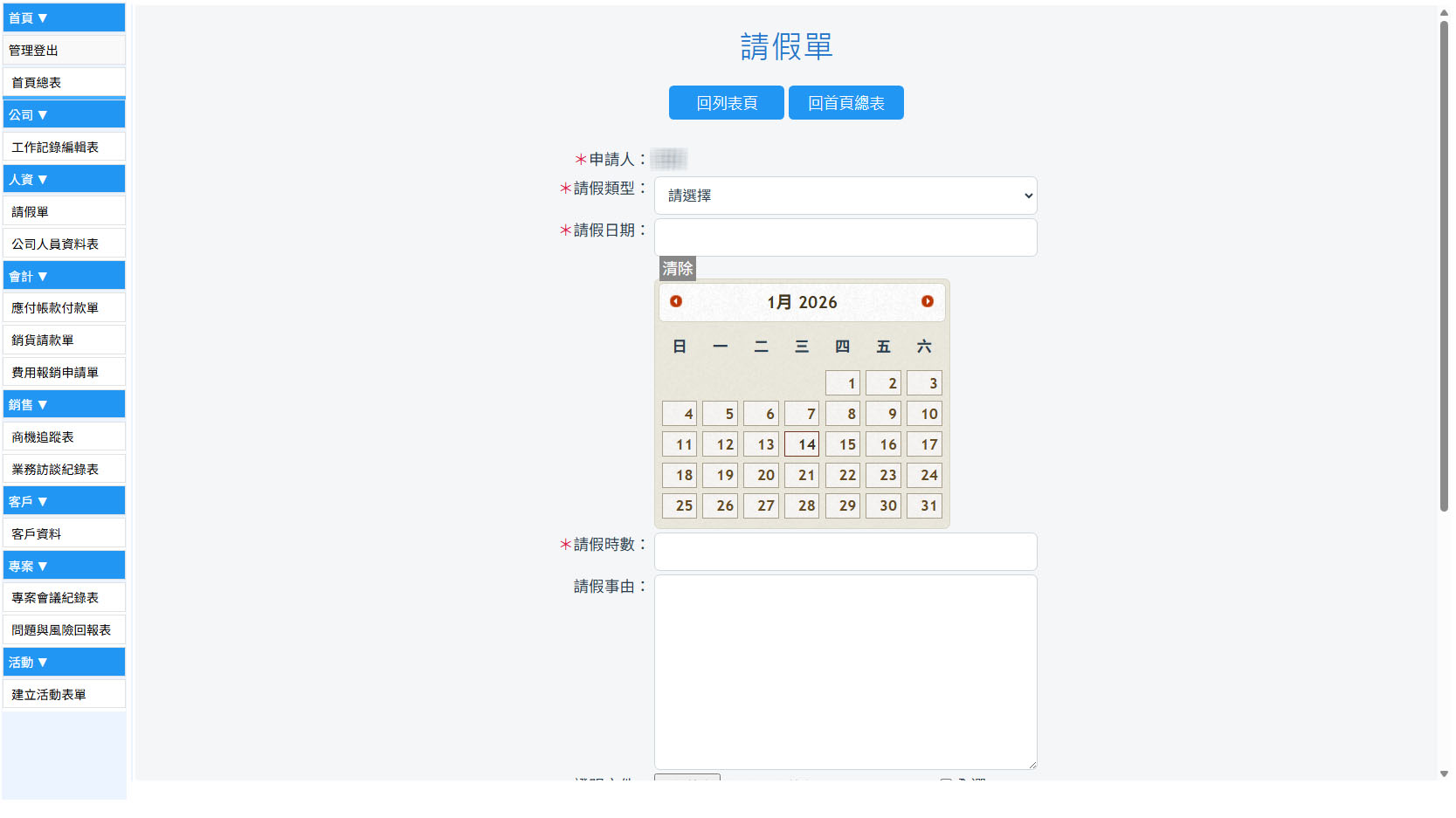1456x818 pixels.
Task: Focus the 請假日期 input field
Action: click(845, 237)
